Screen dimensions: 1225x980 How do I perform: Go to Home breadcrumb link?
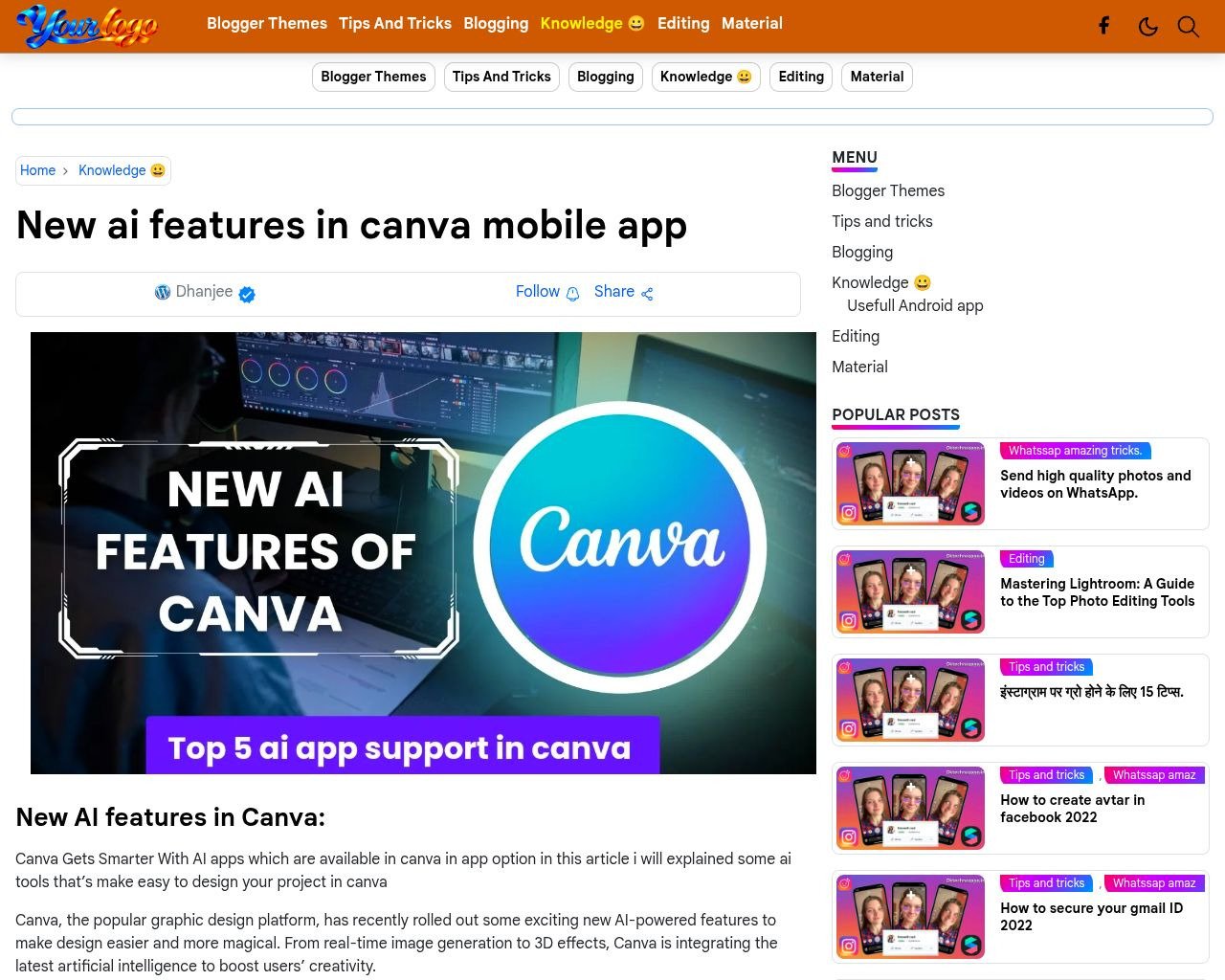point(37,170)
